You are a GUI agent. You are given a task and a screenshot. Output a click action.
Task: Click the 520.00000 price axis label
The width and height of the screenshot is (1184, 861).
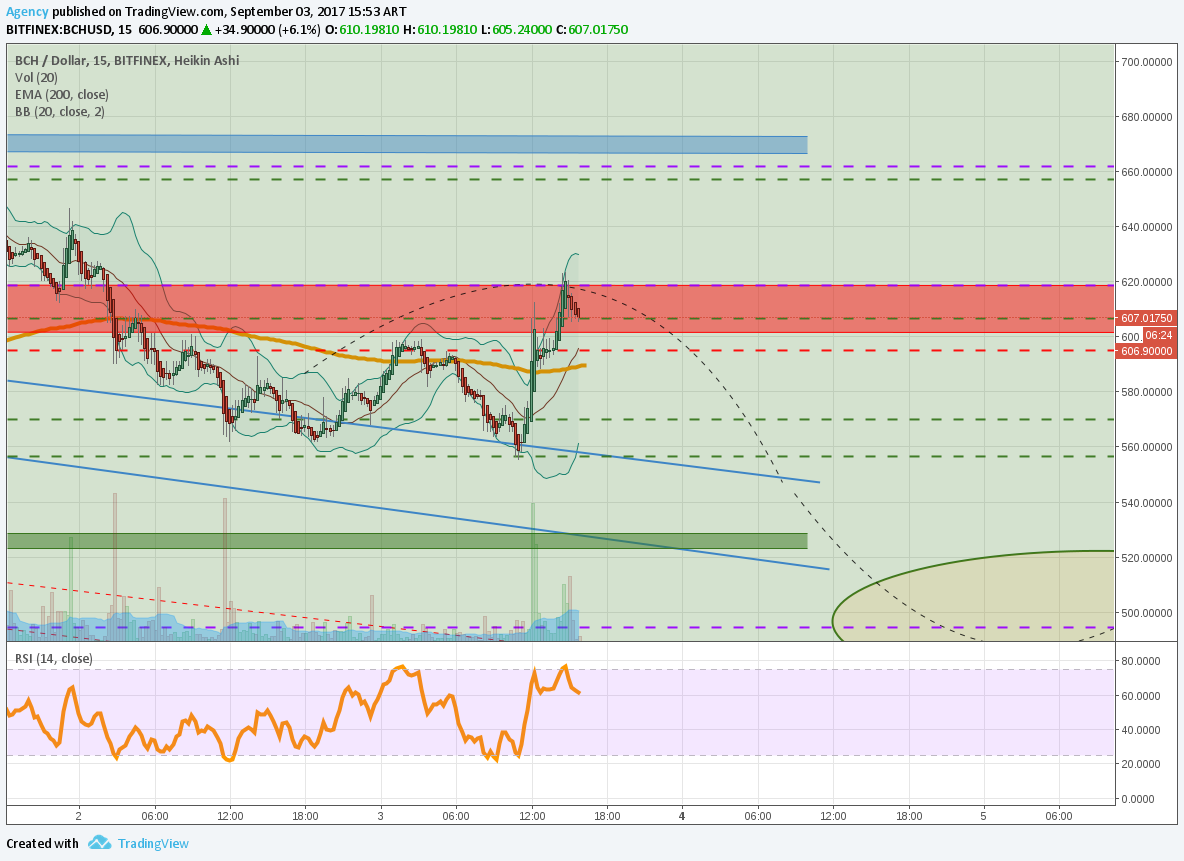1147,558
